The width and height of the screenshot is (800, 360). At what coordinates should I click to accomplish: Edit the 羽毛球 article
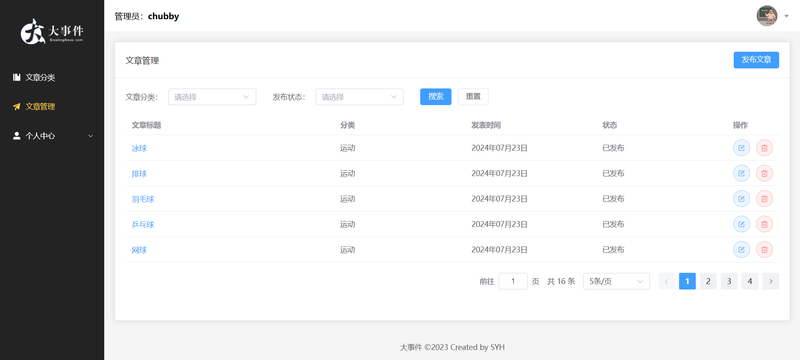point(741,199)
